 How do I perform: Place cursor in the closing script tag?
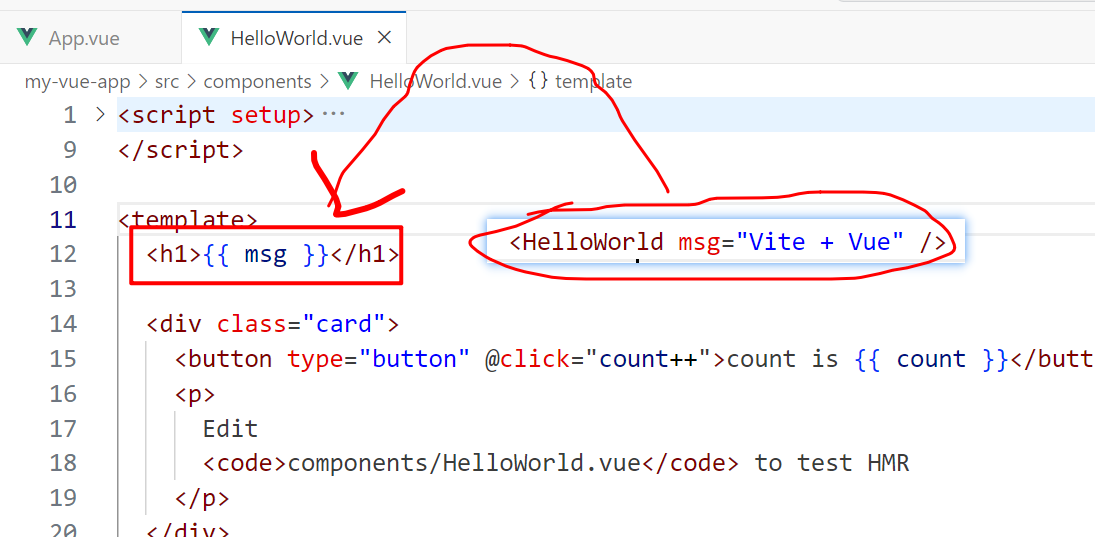click(181, 150)
